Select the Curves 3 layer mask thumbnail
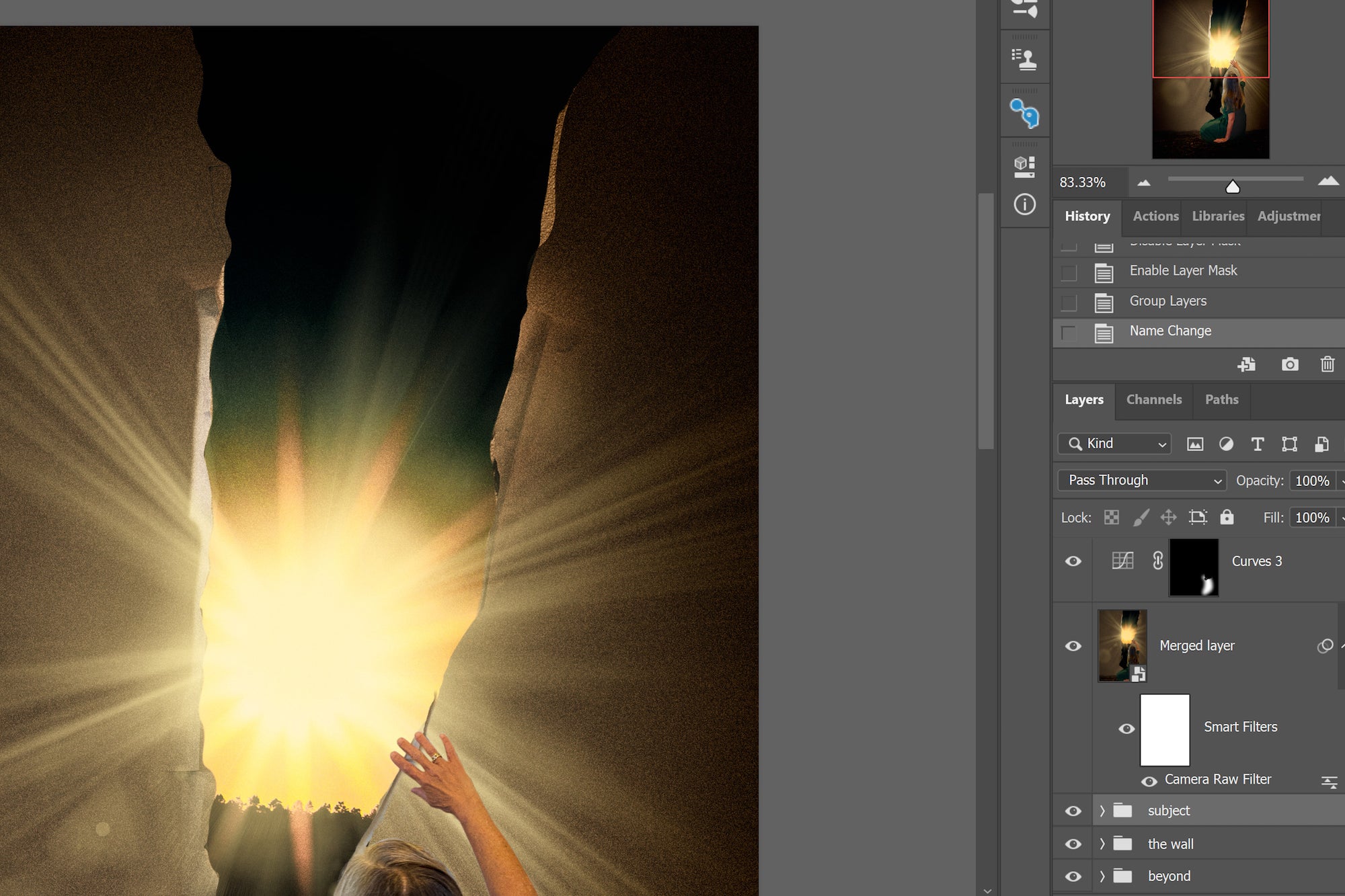The height and width of the screenshot is (896, 1345). [x=1194, y=567]
